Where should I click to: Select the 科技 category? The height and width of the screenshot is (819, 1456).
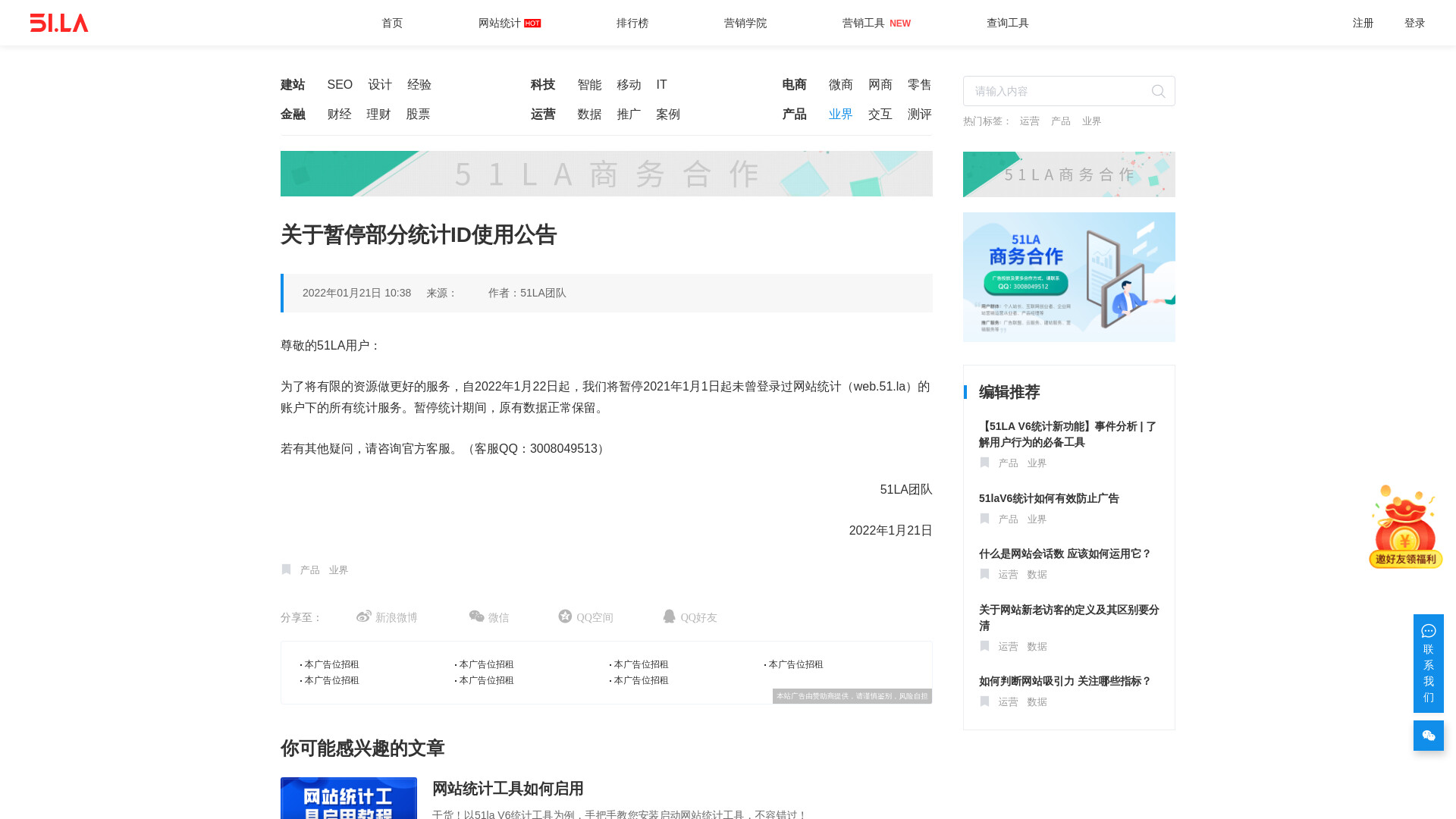point(543,85)
